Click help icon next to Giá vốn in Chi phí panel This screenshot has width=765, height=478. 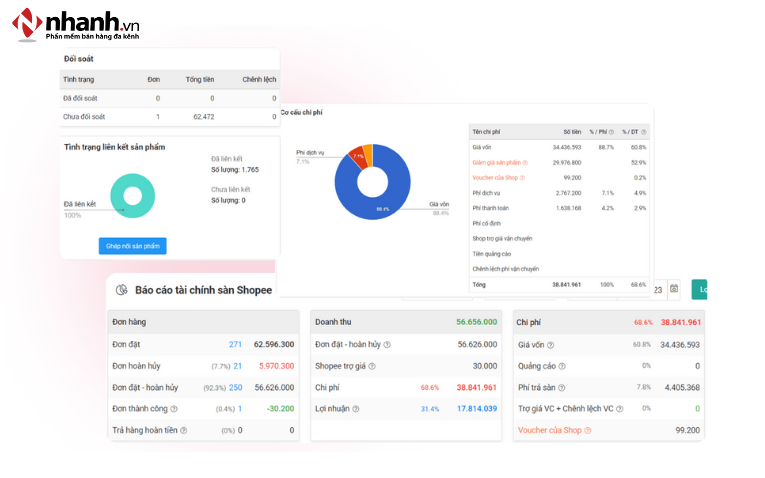point(551,344)
